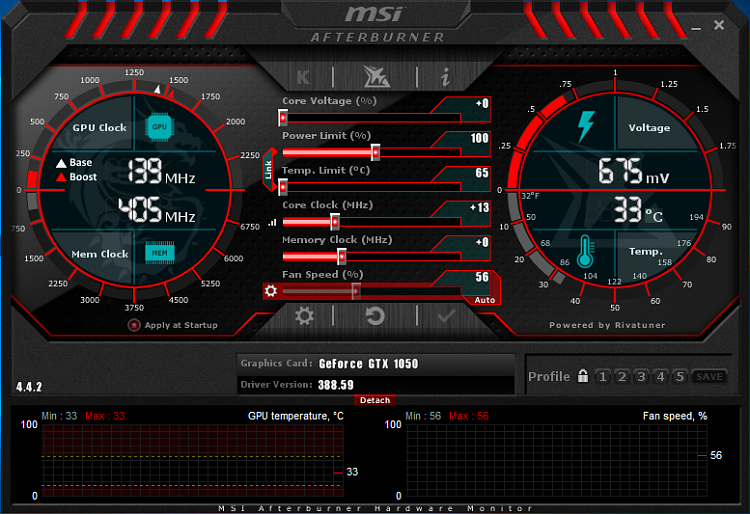Click the Core Voltage slider handle
The image size is (750, 514).
pos(283,117)
